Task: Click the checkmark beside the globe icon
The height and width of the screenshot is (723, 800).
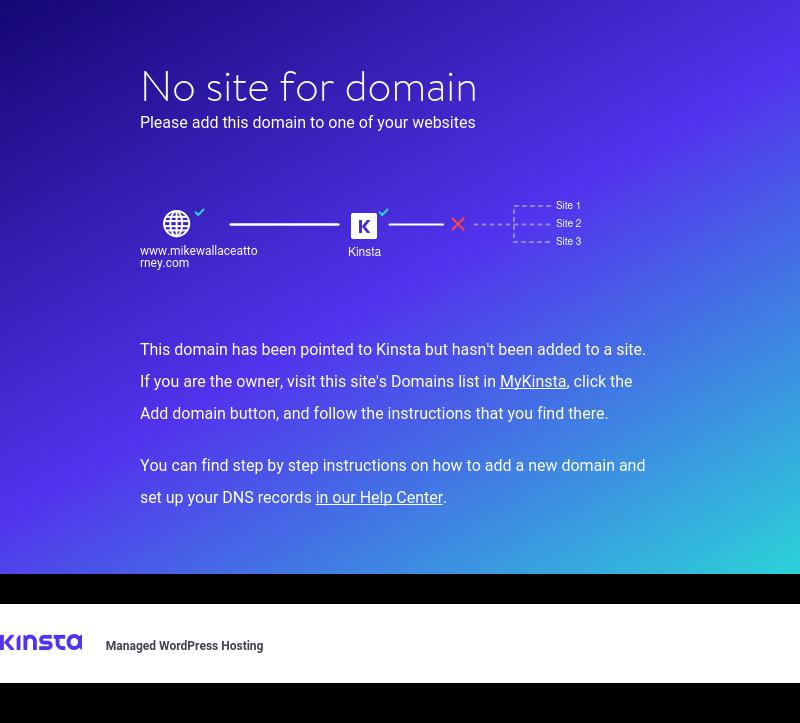Action: 200,212
